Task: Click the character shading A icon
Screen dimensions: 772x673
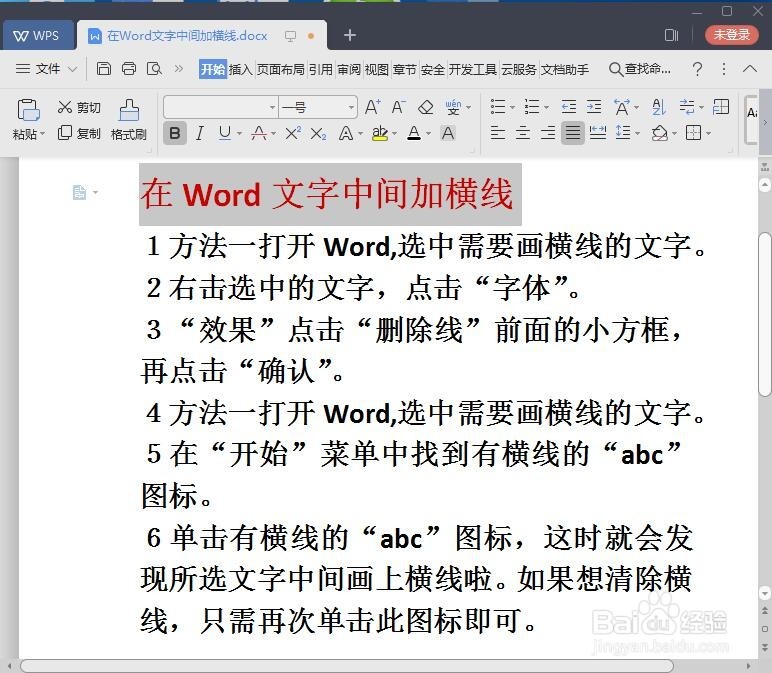Action: click(x=448, y=133)
